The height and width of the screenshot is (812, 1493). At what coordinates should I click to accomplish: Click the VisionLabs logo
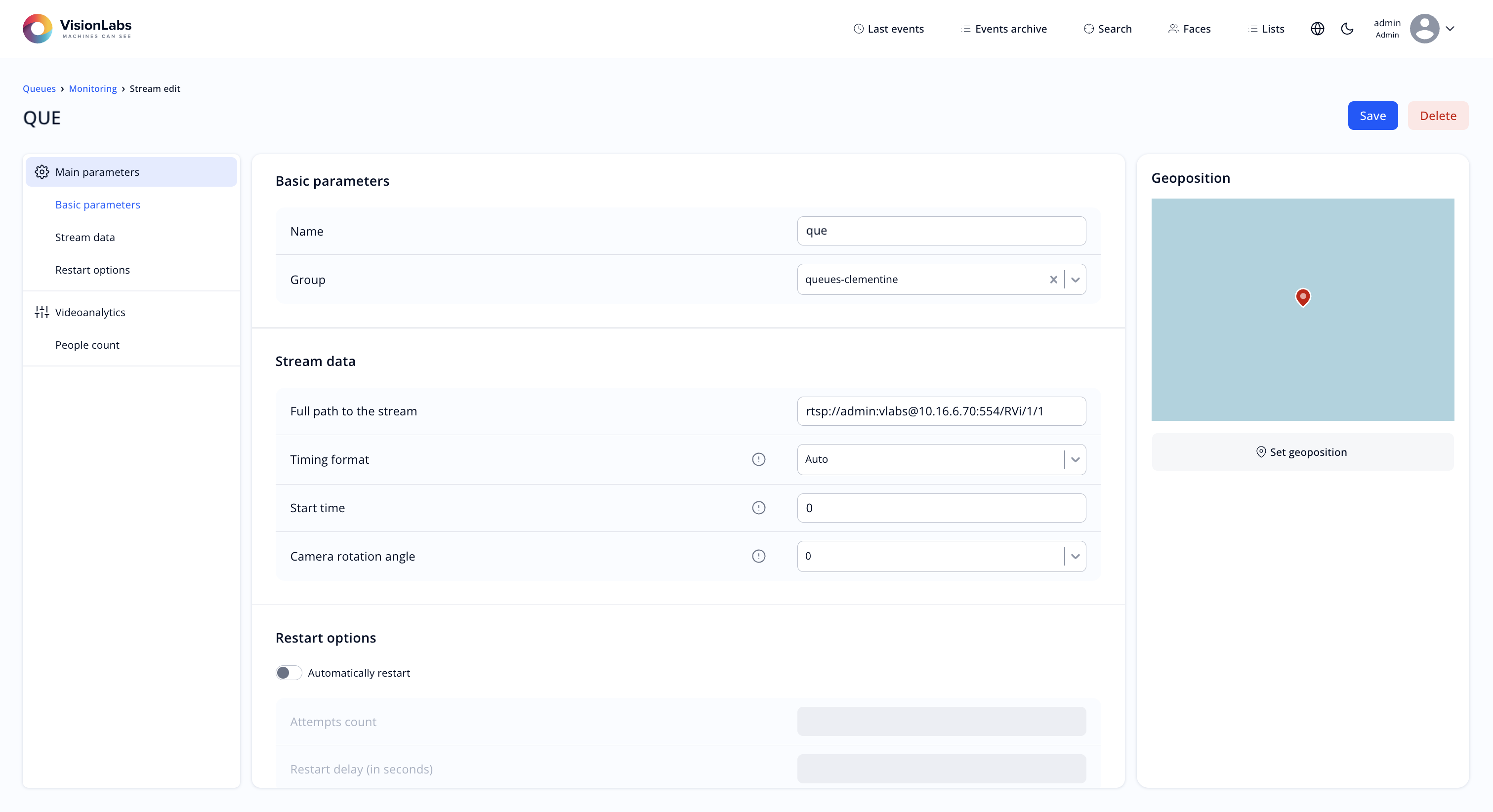click(77, 28)
